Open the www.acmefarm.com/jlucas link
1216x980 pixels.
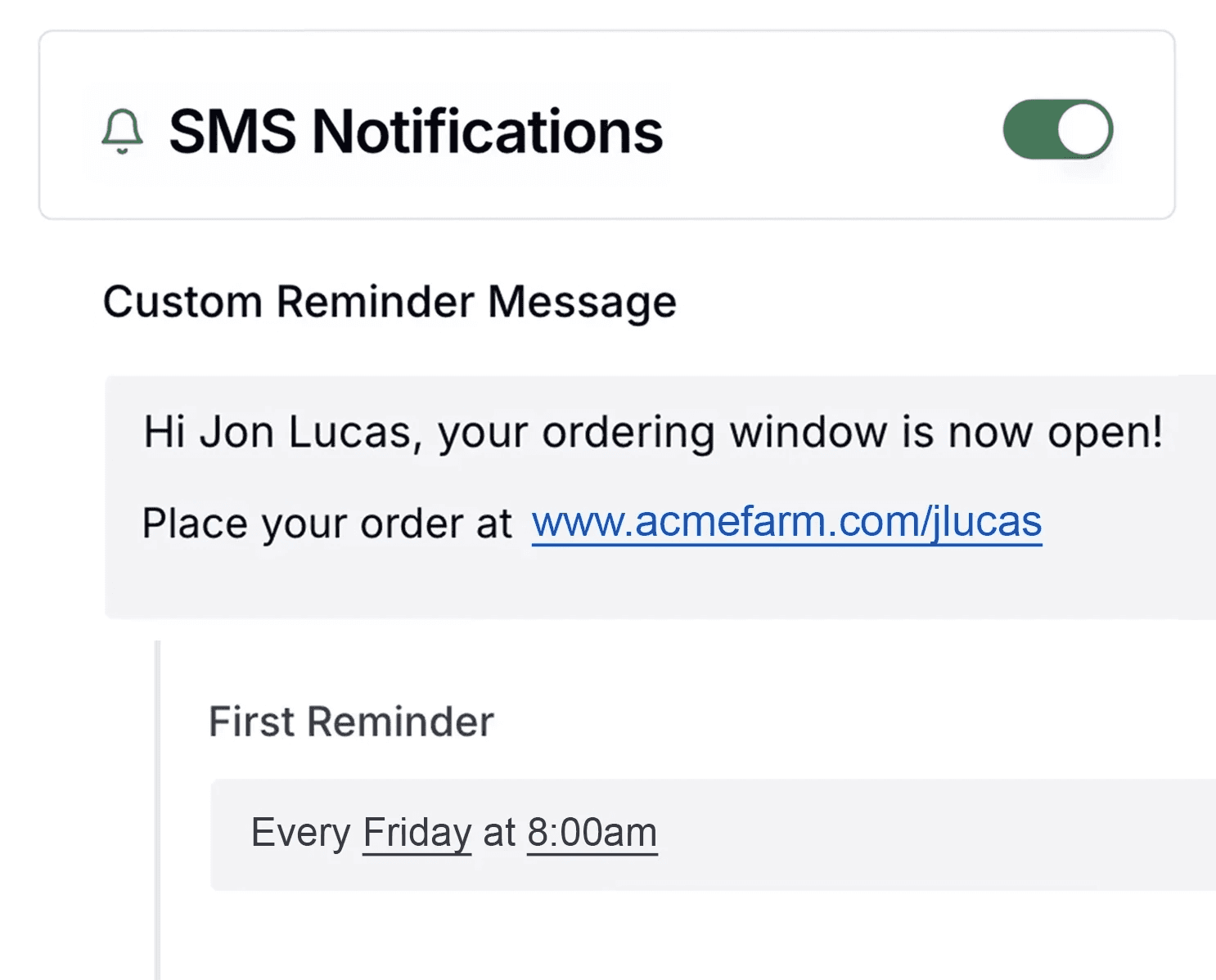click(x=786, y=522)
